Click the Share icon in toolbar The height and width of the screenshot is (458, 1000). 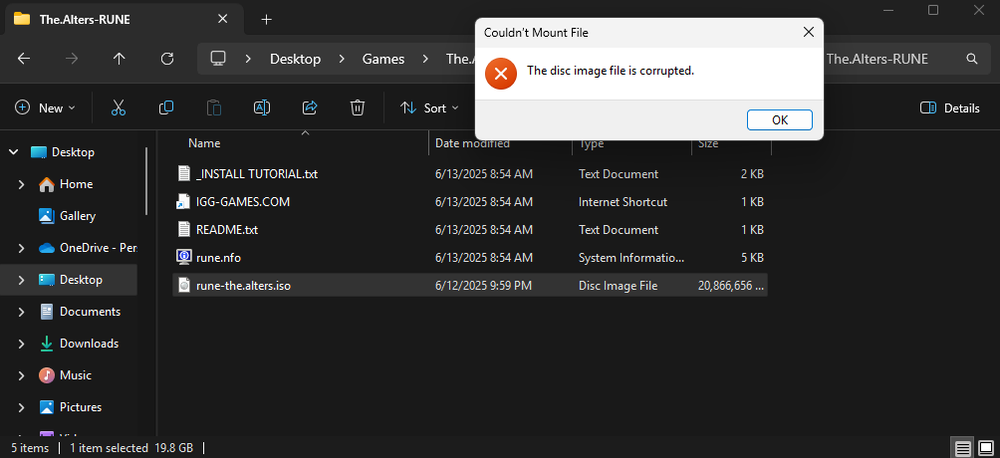coord(309,108)
